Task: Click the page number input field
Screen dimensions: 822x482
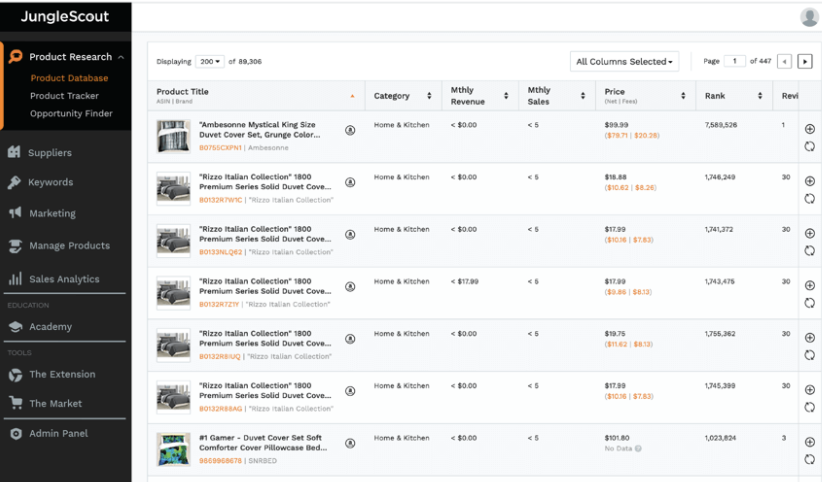Action: pyautogui.click(x=734, y=61)
